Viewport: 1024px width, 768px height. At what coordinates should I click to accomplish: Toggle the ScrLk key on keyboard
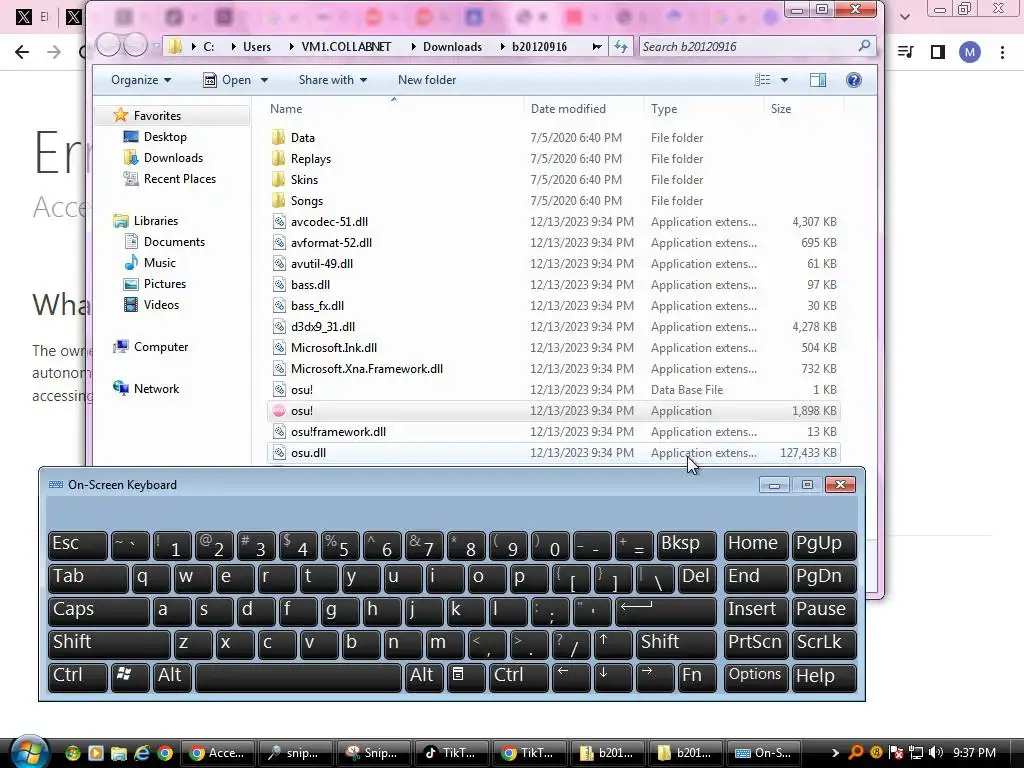tap(824, 644)
